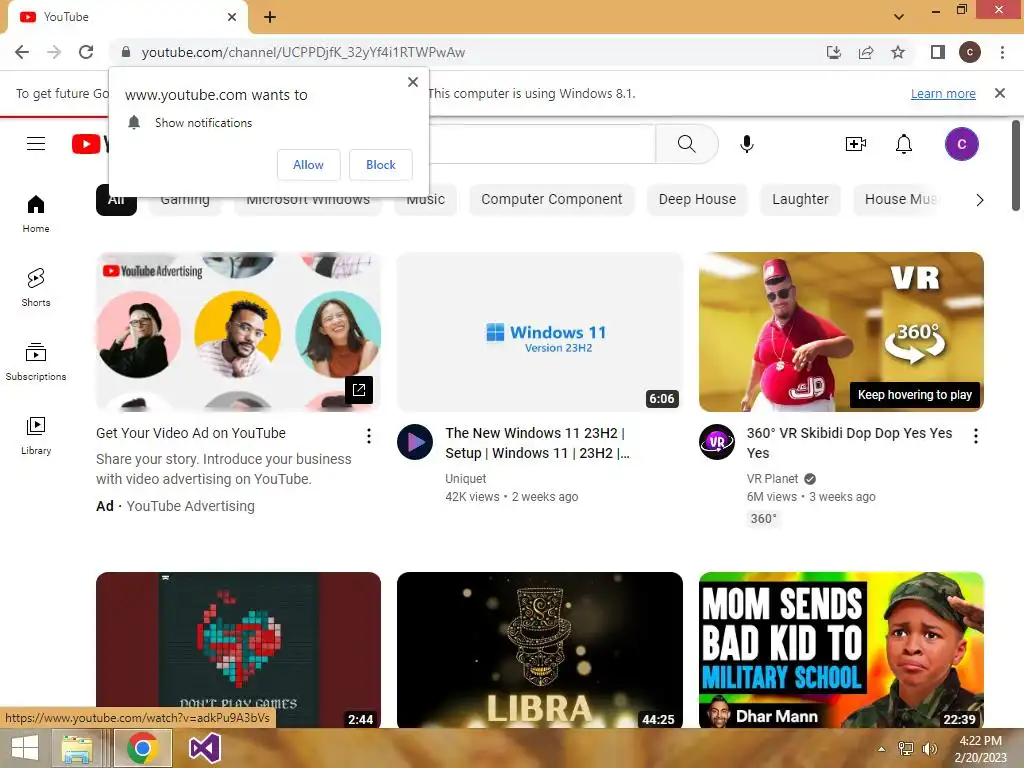View site information lock icon
The height and width of the screenshot is (768, 1024).
[x=126, y=52]
